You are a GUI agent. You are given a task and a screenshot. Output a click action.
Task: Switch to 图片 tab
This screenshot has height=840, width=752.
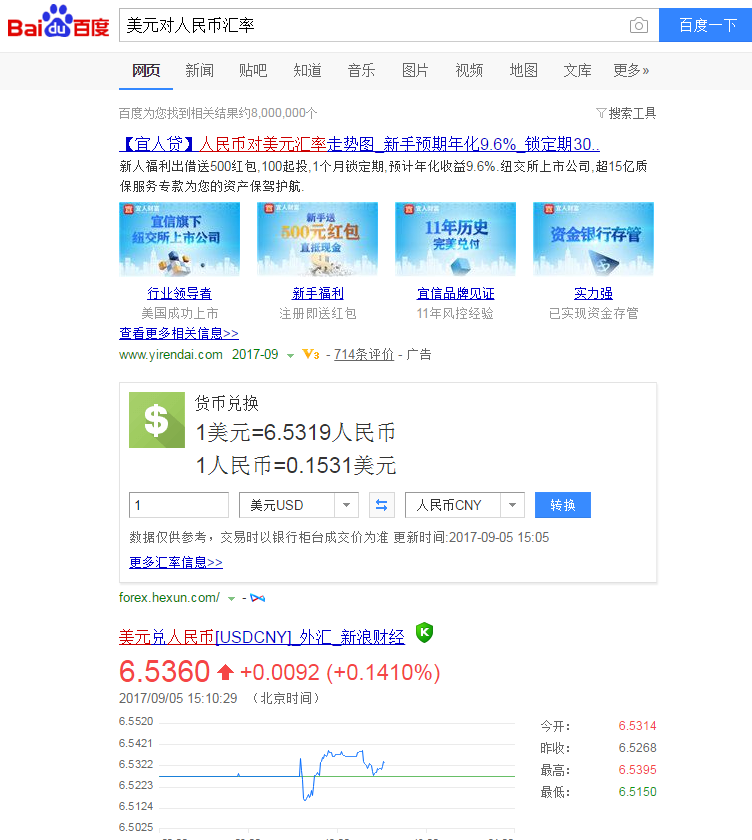pyautogui.click(x=415, y=71)
